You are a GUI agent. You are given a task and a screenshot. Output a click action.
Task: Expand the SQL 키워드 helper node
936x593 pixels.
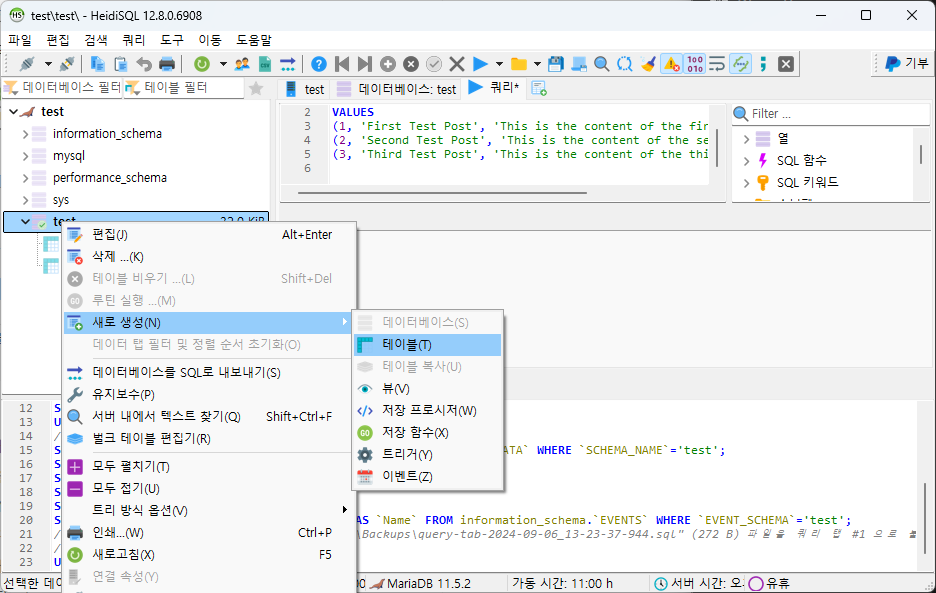(746, 183)
